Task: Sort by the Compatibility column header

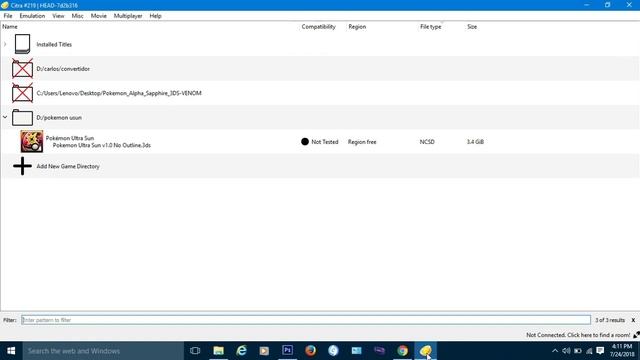Action: point(318,27)
